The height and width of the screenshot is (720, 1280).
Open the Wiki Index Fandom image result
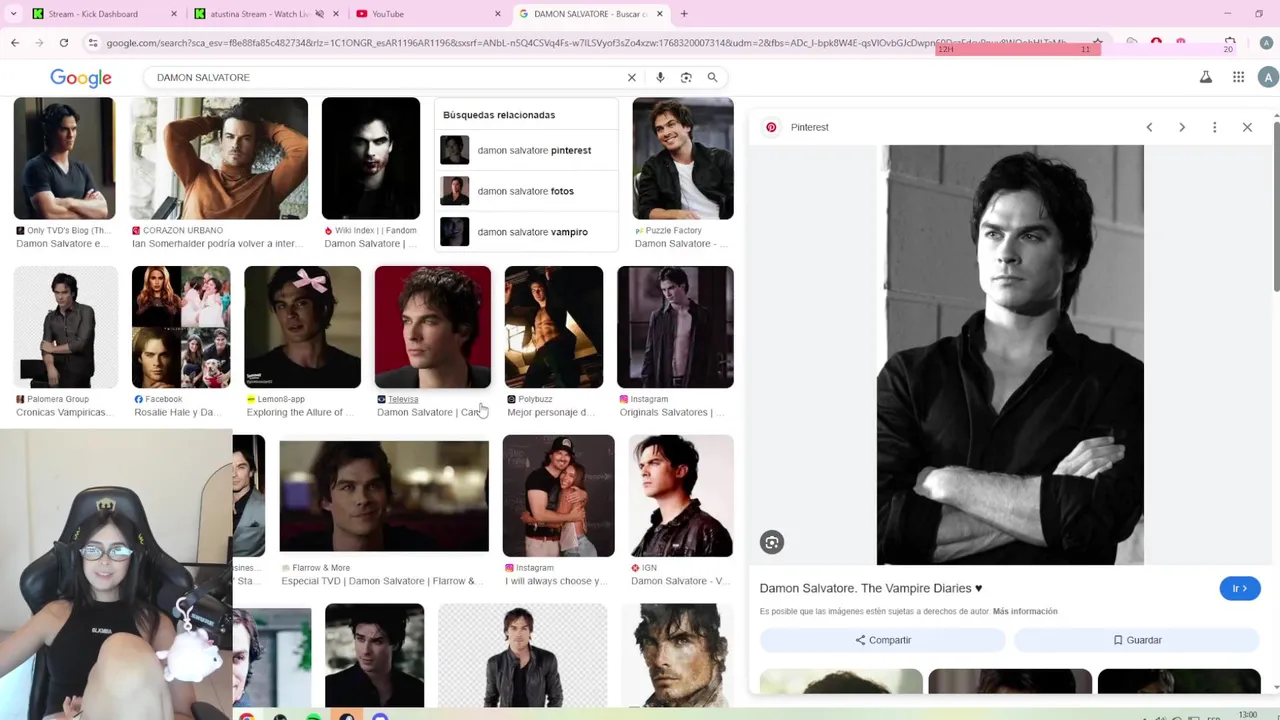tap(371, 158)
